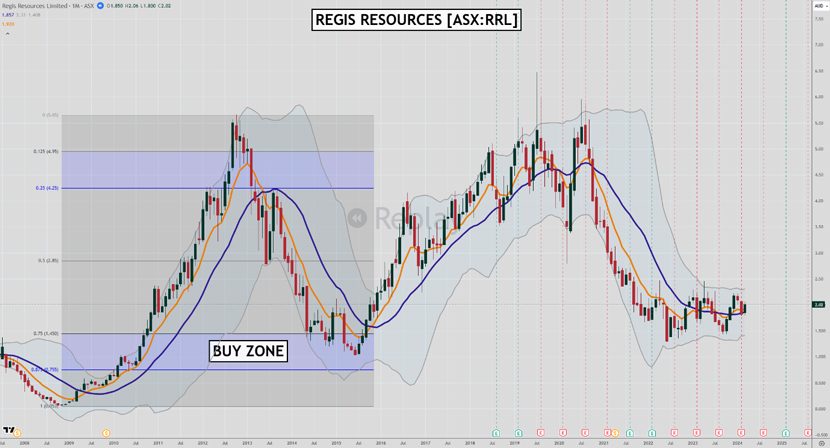This screenshot has height=448, width=830.
Task: Click the current price label 2.02 on axis
Action: click(818, 304)
